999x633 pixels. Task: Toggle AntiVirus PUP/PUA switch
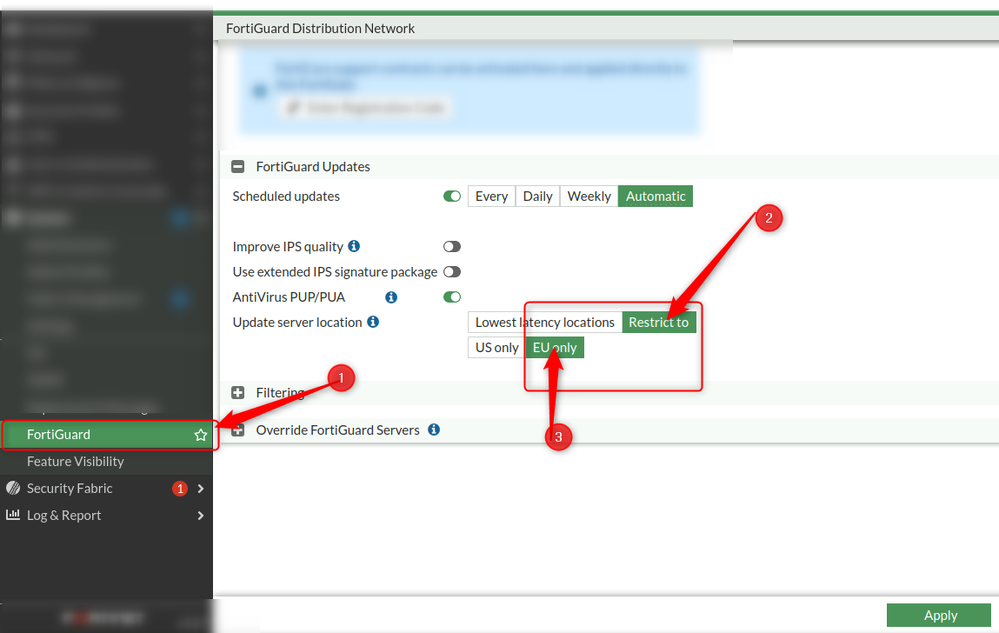(x=452, y=297)
